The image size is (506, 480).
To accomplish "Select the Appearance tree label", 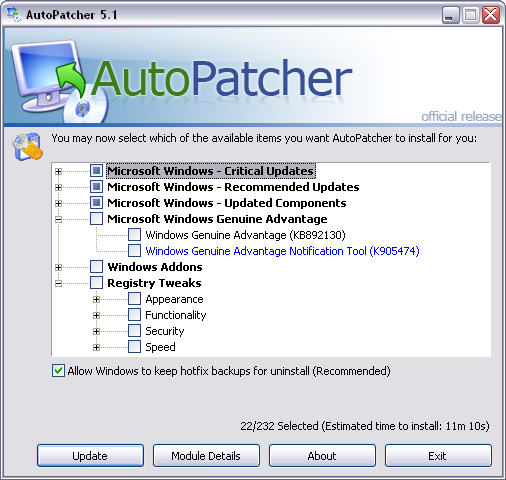I will [x=174, y=299].
